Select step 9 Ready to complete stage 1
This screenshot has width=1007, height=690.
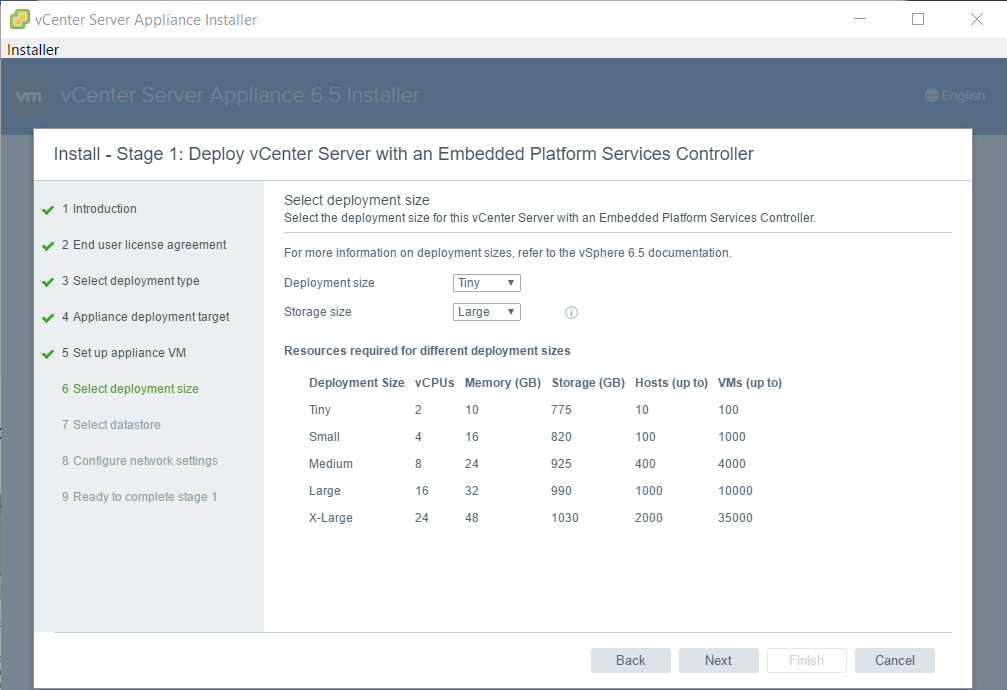[x=139, y=497]
